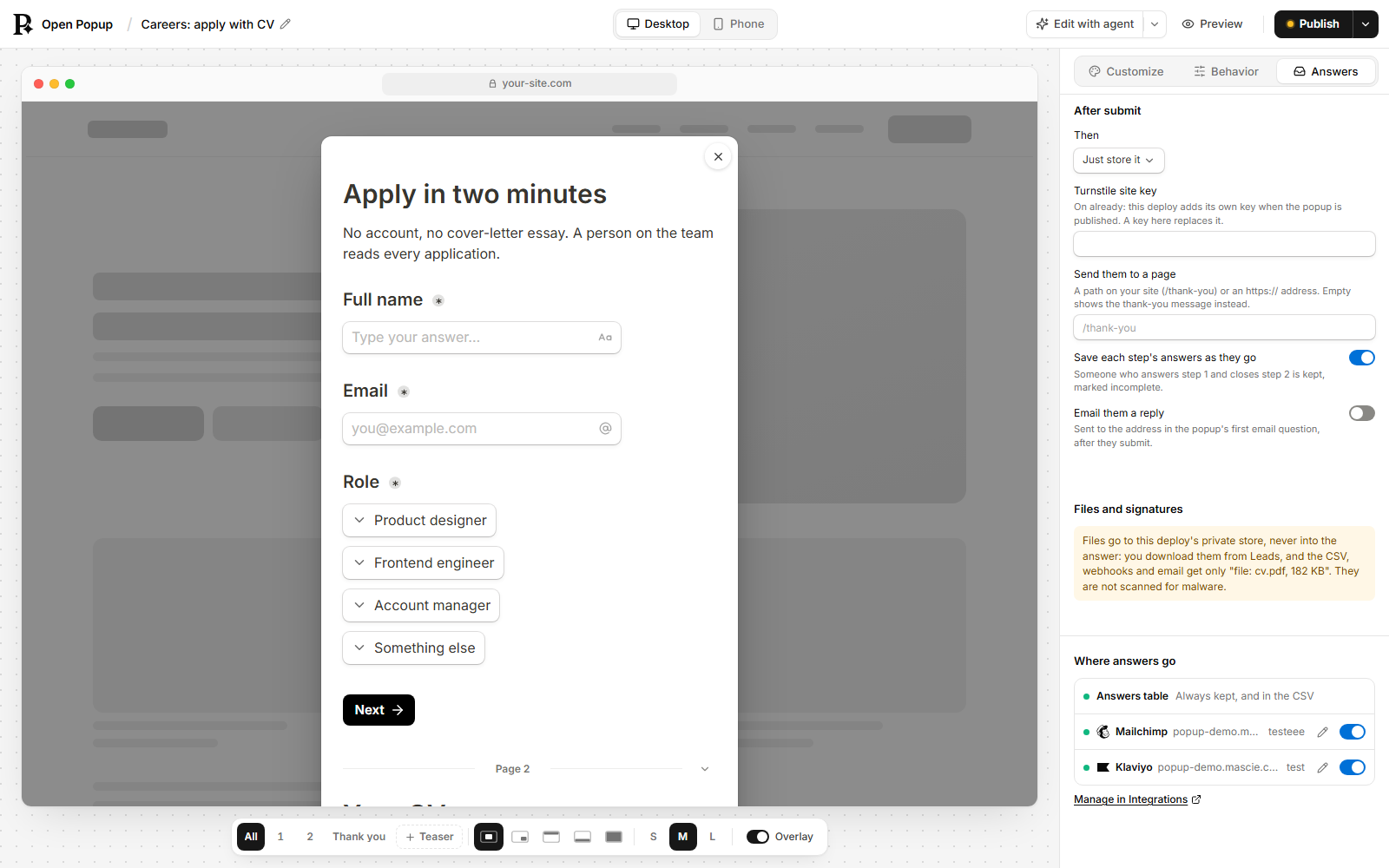This screenshot has width=1389, height=868.
Task: Open the 'Just store it' dropdown
Action: [1119, 161]
